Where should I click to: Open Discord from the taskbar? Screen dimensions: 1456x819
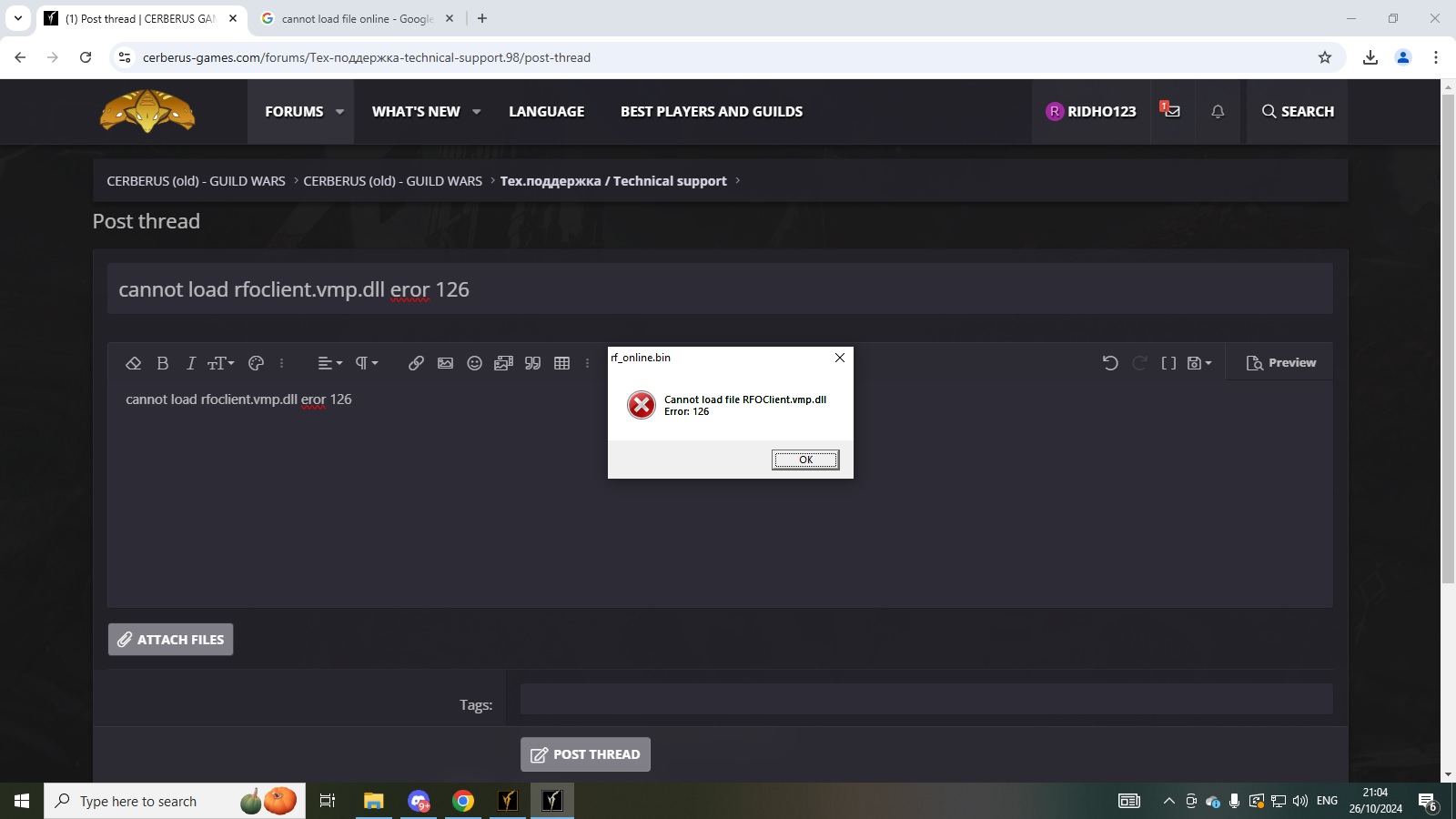tap(419, 801)
